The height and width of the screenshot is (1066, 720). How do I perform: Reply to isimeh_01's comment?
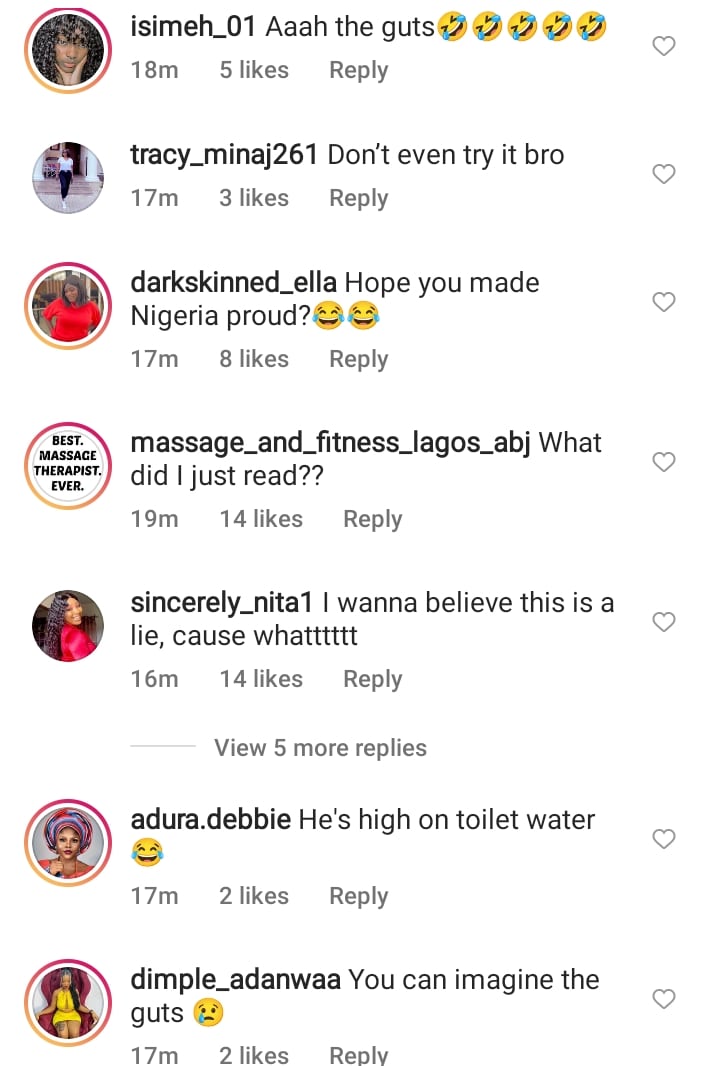click(x=358, y=71)
